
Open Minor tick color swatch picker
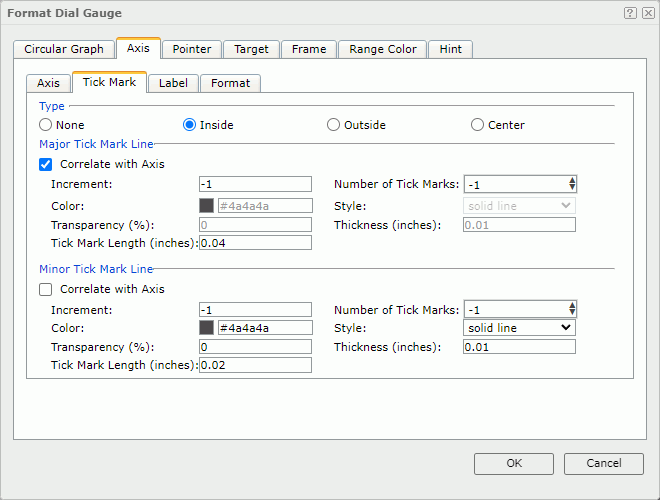tap(206, 328)
